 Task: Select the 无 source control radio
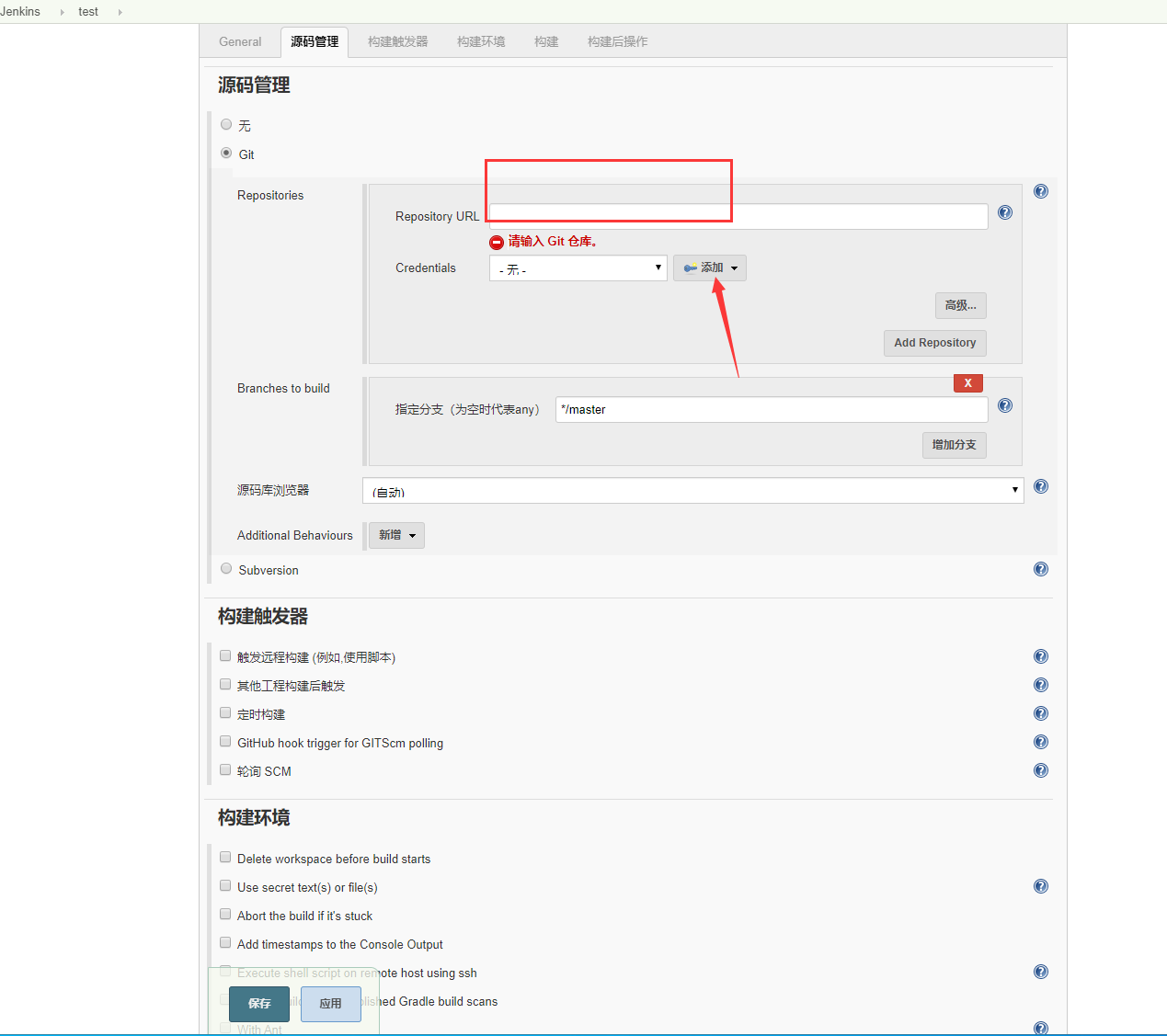(226, 124)
